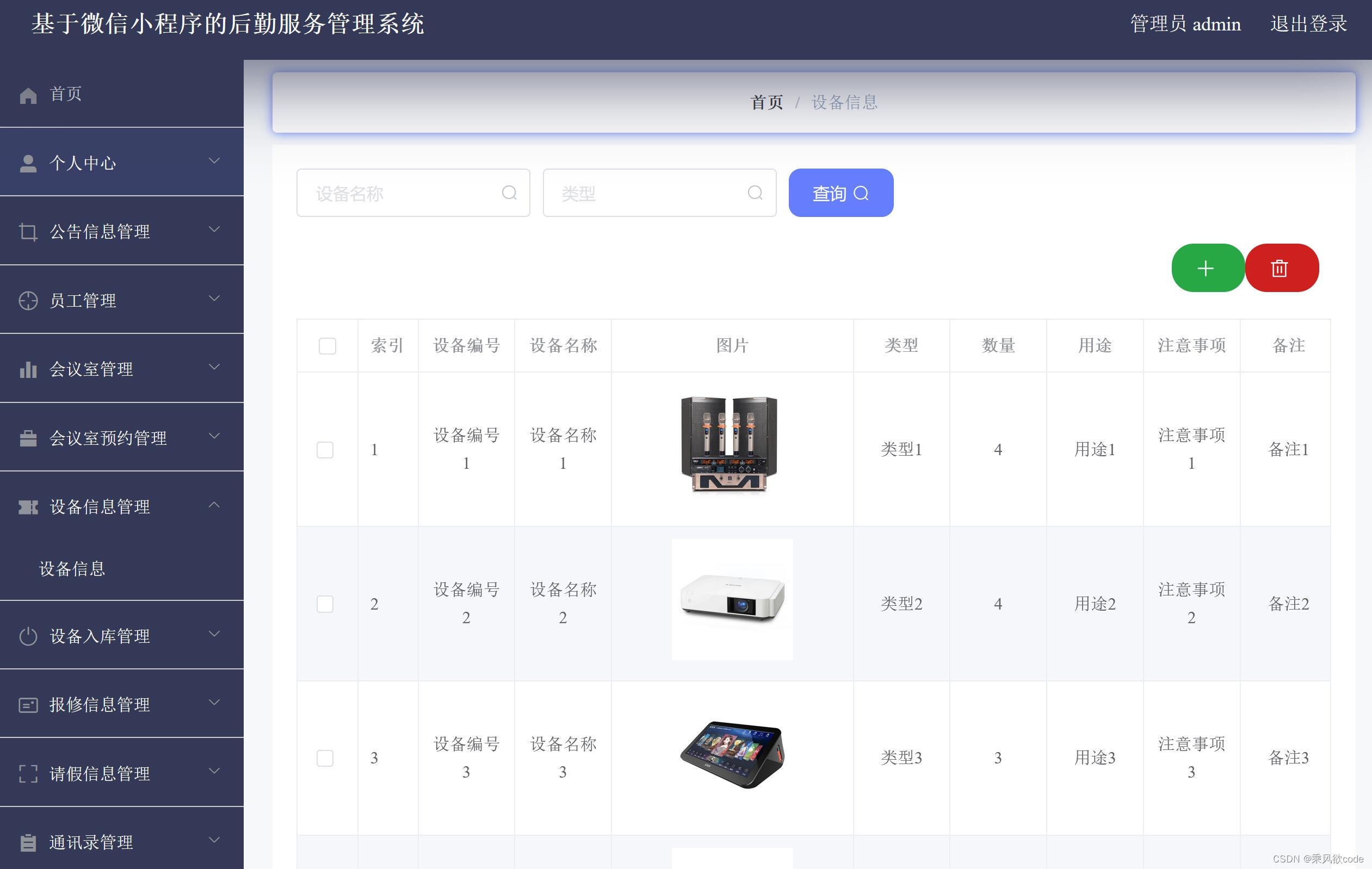Viewport: 1372px width, 869px height.
Task: Check the row checkbox for 设备编号3
Action: (325, 758)
